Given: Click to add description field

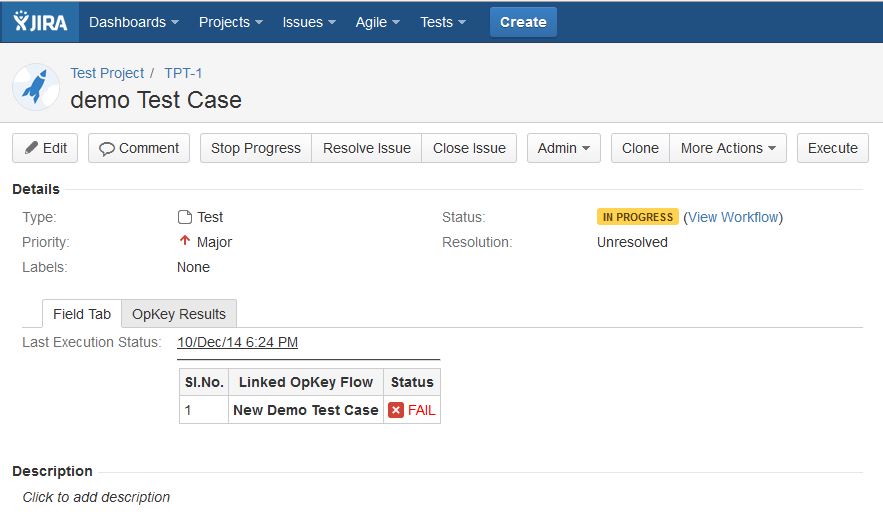Looking at the screenshot, I should click(96, 497).
